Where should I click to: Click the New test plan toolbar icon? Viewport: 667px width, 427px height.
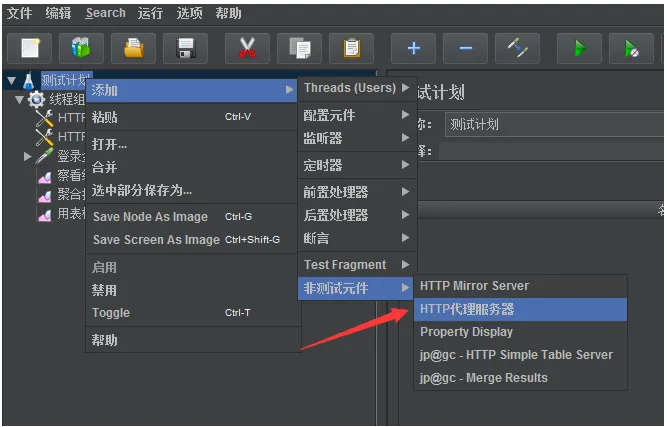[29, 48]
